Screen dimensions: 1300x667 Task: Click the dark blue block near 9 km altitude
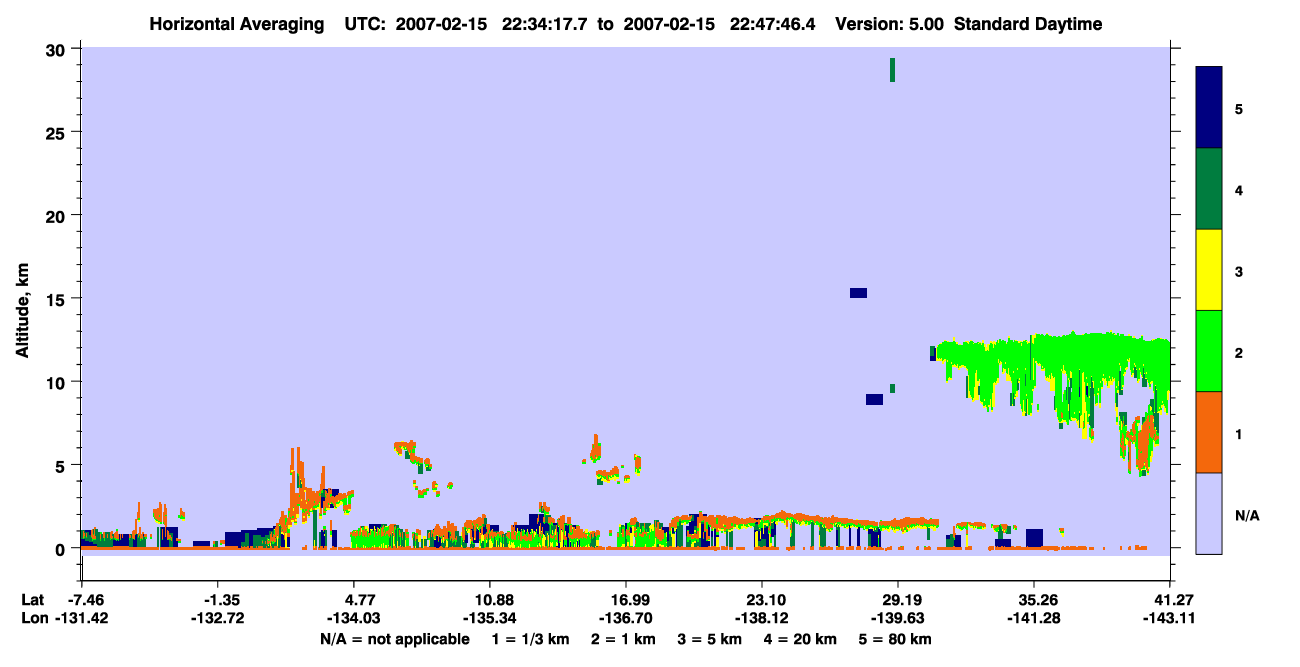[x=874, y=399]
